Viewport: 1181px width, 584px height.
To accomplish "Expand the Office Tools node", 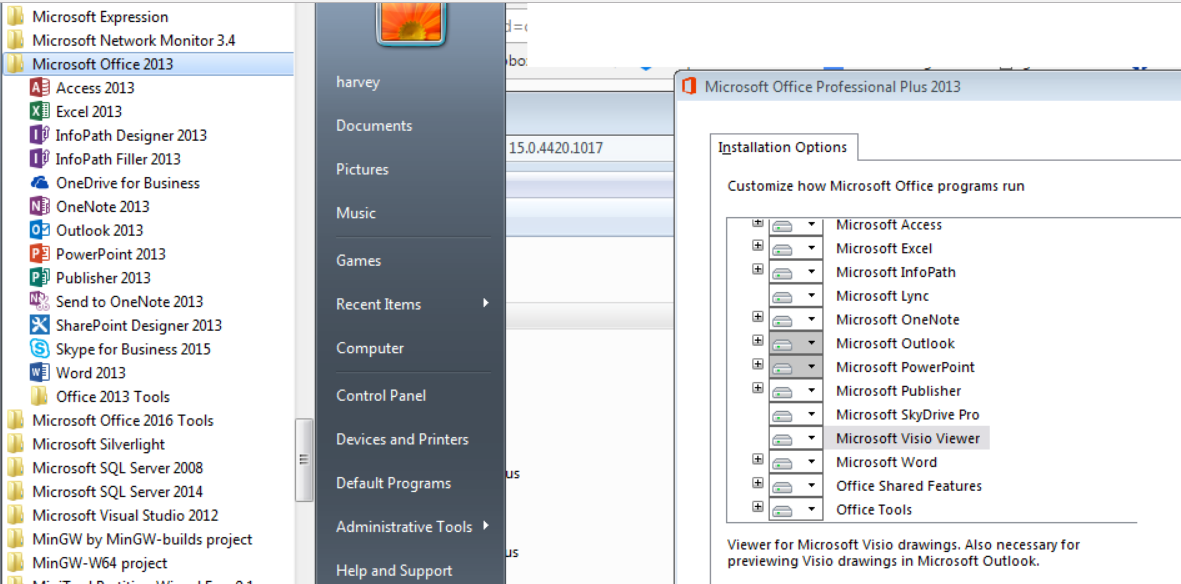I will pos(757,507).
